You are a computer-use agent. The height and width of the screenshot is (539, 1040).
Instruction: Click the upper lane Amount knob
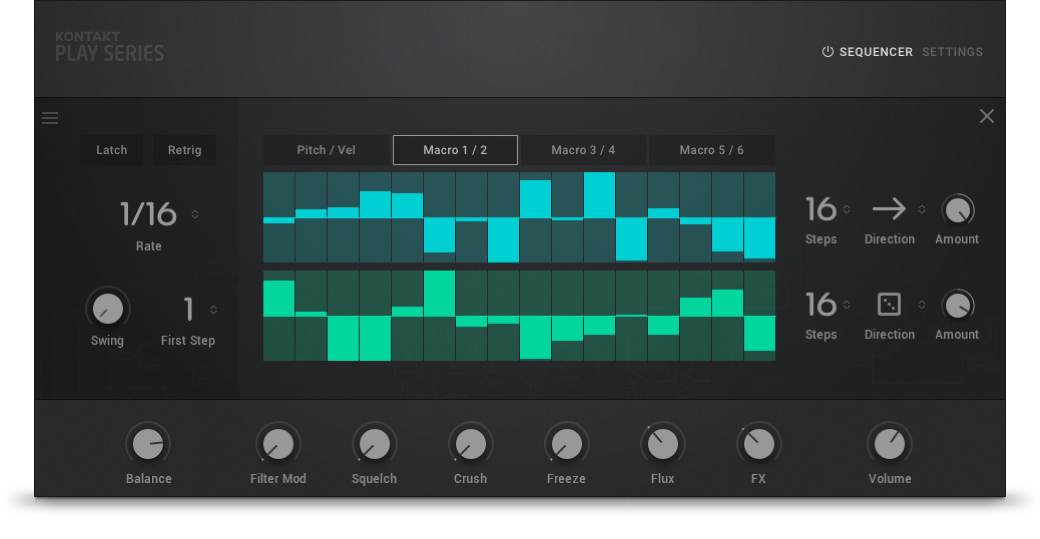(957, 210)
